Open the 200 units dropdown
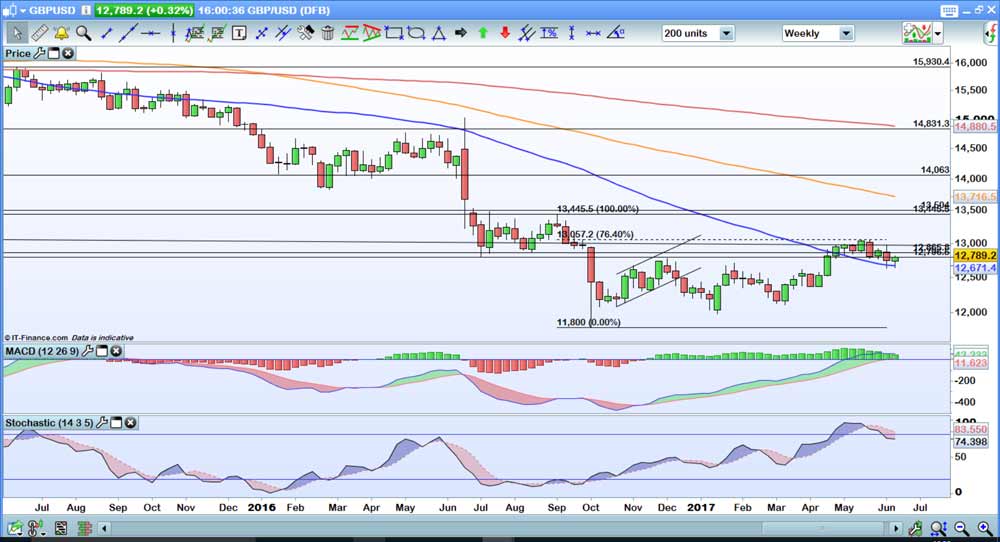Screen dimensions: 1000x542 point(726,33)
